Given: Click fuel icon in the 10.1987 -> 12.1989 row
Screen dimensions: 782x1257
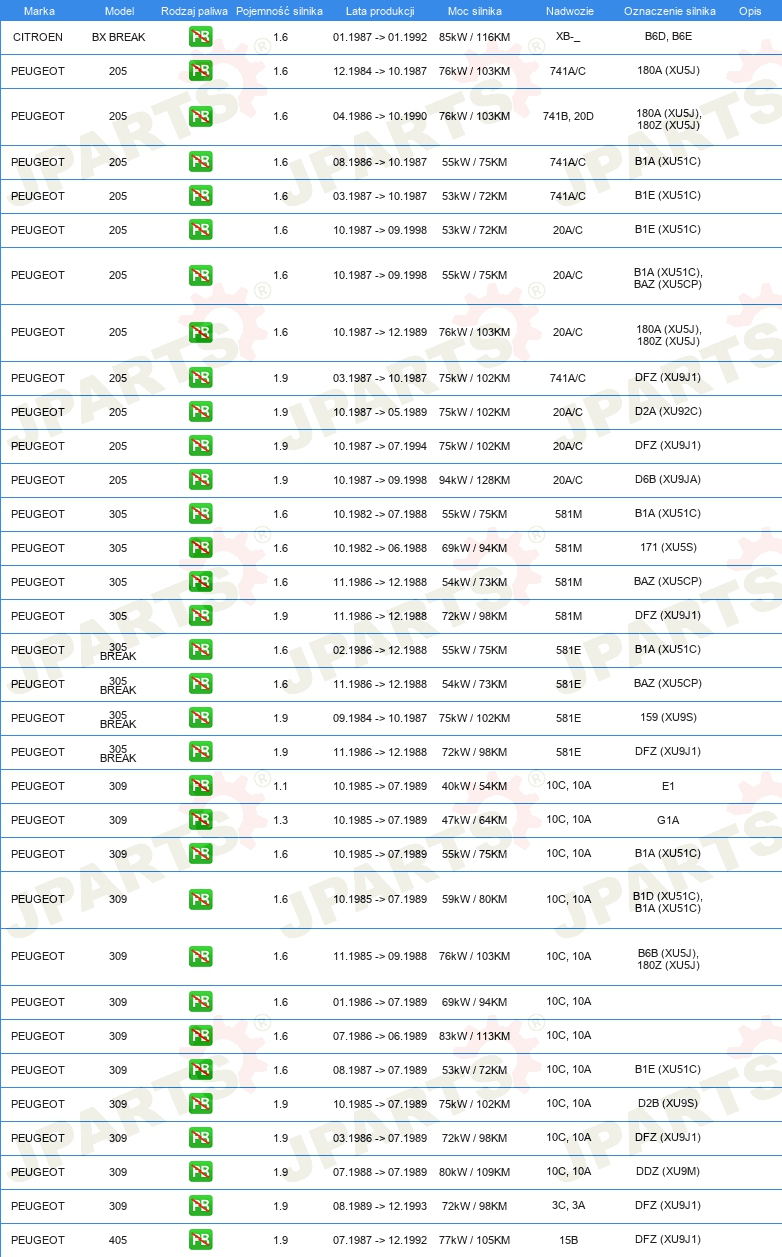Looking at the screenshot, I should (200, 333).
